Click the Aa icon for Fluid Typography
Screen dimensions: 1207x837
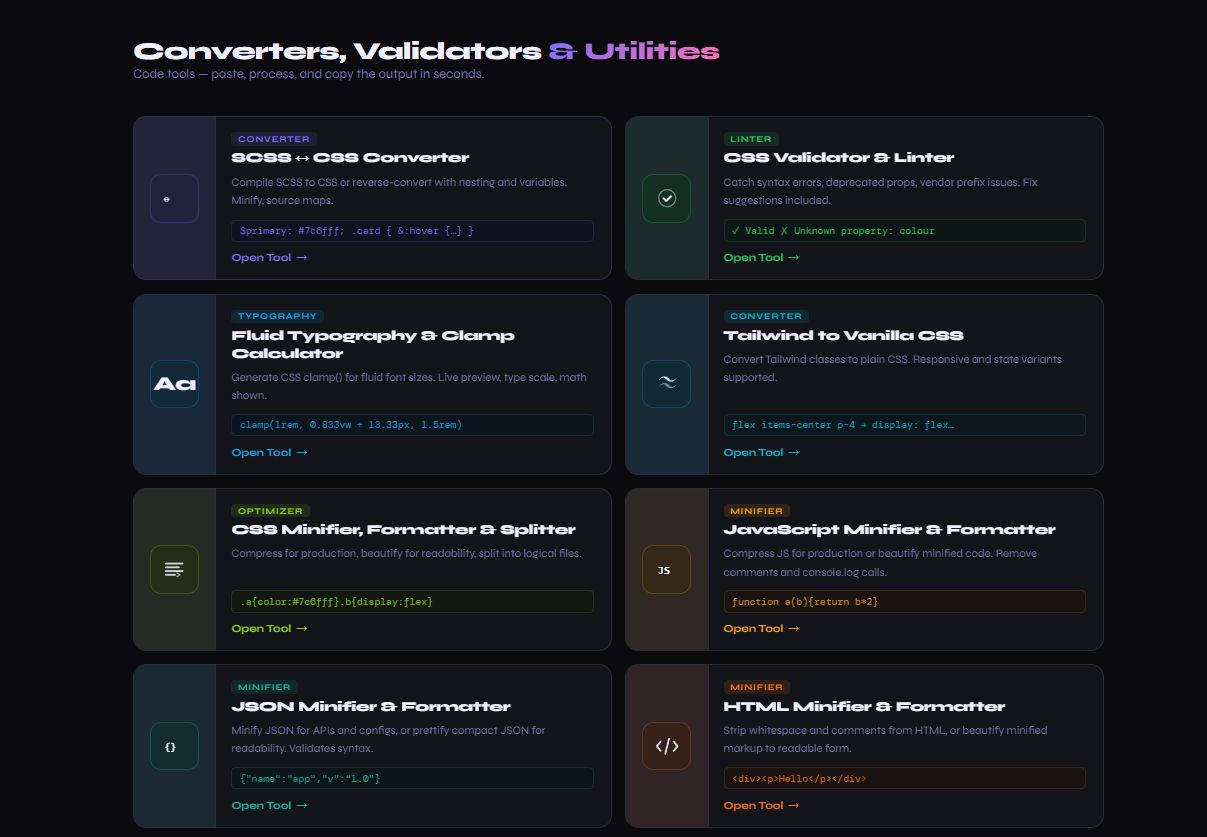[174, 383]
